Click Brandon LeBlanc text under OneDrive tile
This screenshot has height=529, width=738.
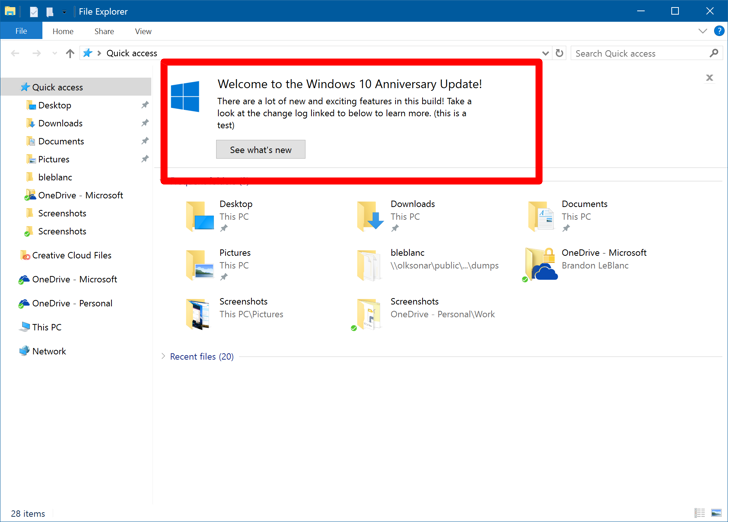[594, 265]
